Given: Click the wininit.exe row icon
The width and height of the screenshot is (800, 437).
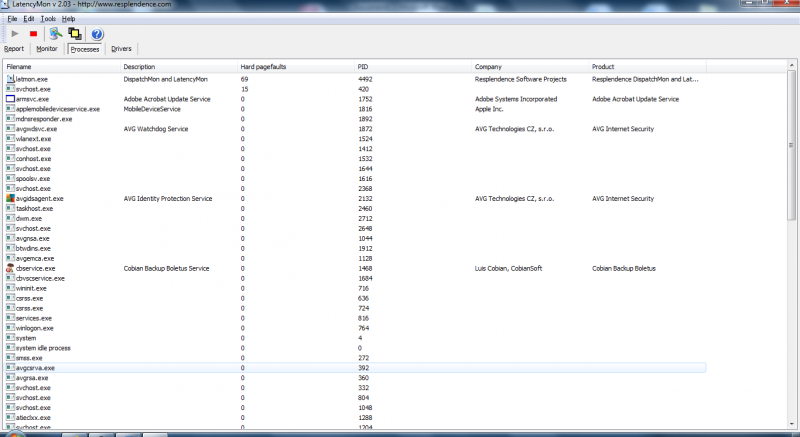Looking at the screenshot, I should point(10,288).
